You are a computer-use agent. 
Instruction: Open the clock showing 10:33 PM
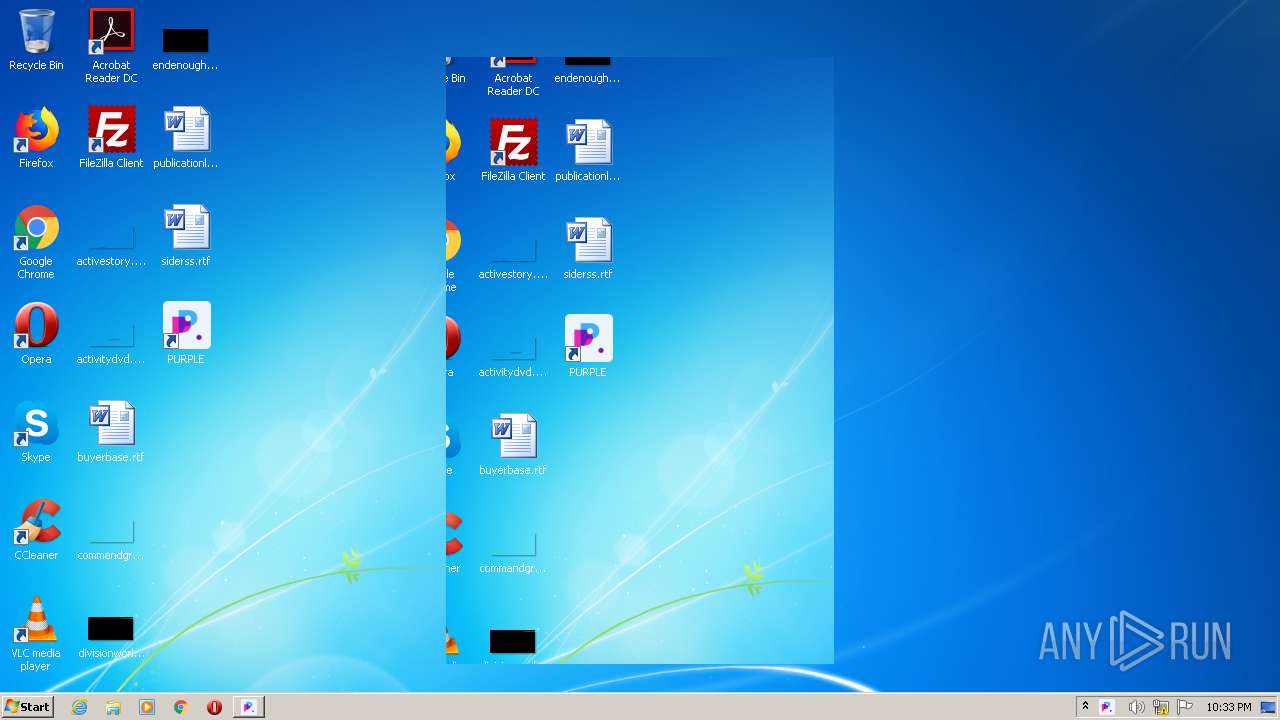(x=1228, y=707)
